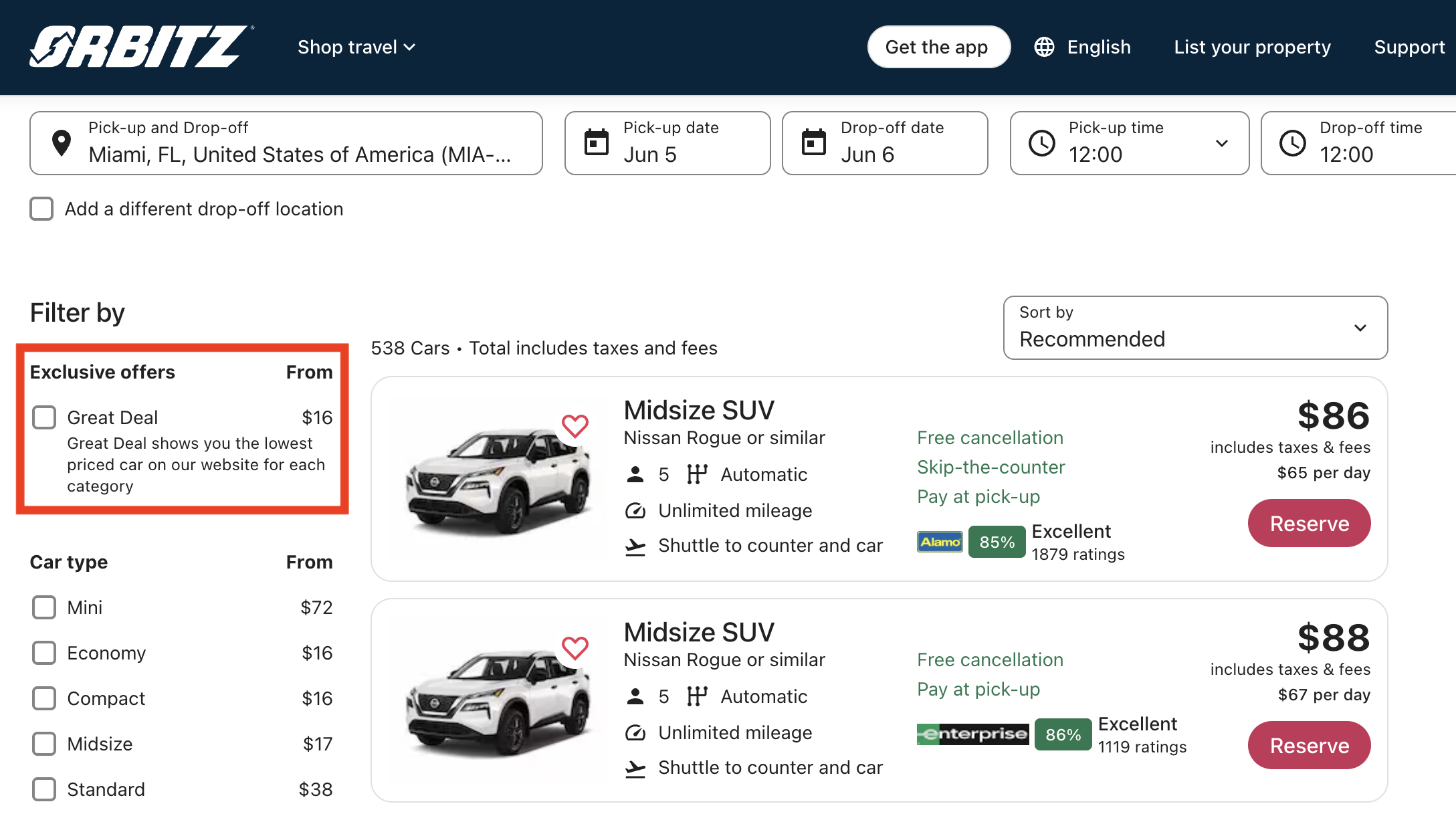Click the mileage gauge icon on Alamo listing

tap(635, 511)
